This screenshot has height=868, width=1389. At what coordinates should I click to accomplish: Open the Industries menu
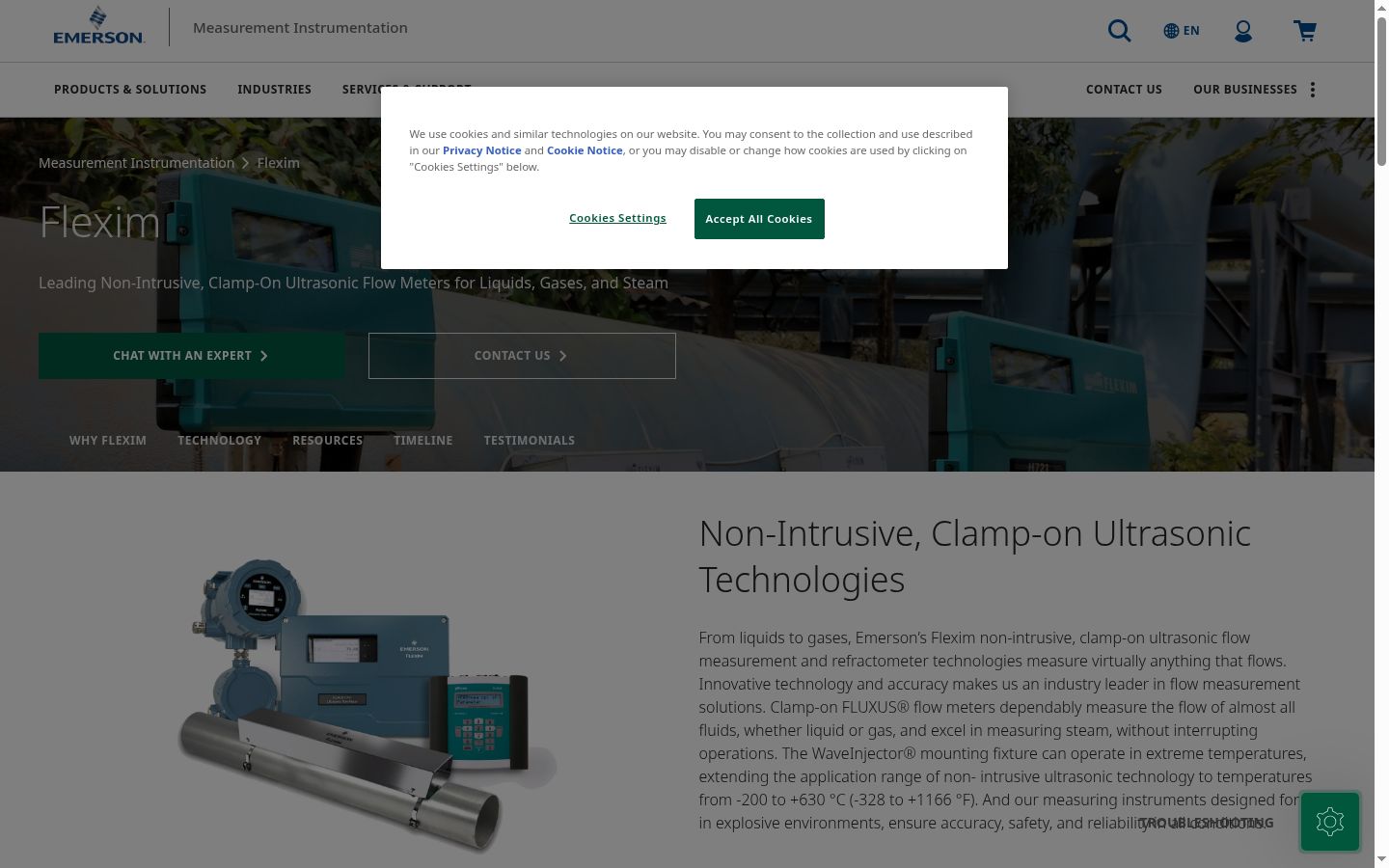click(x=275, y=90)
